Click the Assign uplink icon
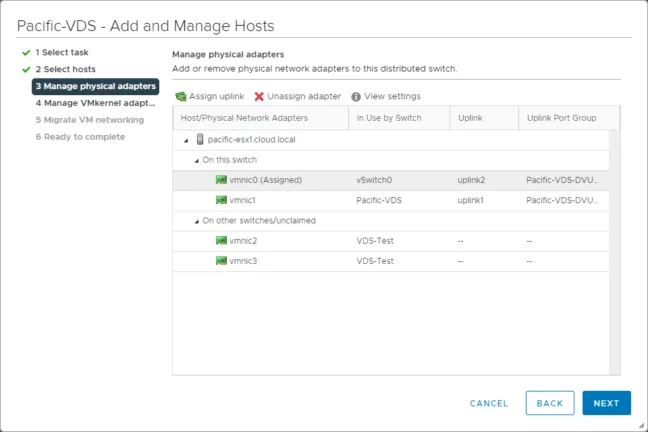 tap(181, 96)
